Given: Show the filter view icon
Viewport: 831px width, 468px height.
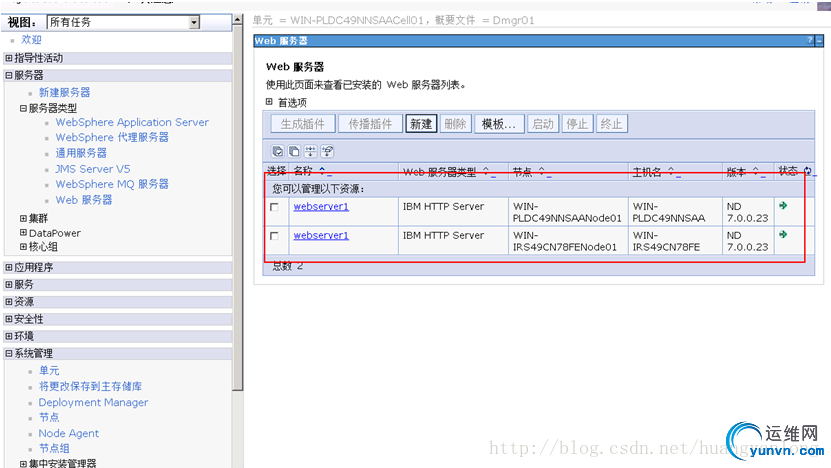Looking at the screenshot, I should tap(311, 152).
